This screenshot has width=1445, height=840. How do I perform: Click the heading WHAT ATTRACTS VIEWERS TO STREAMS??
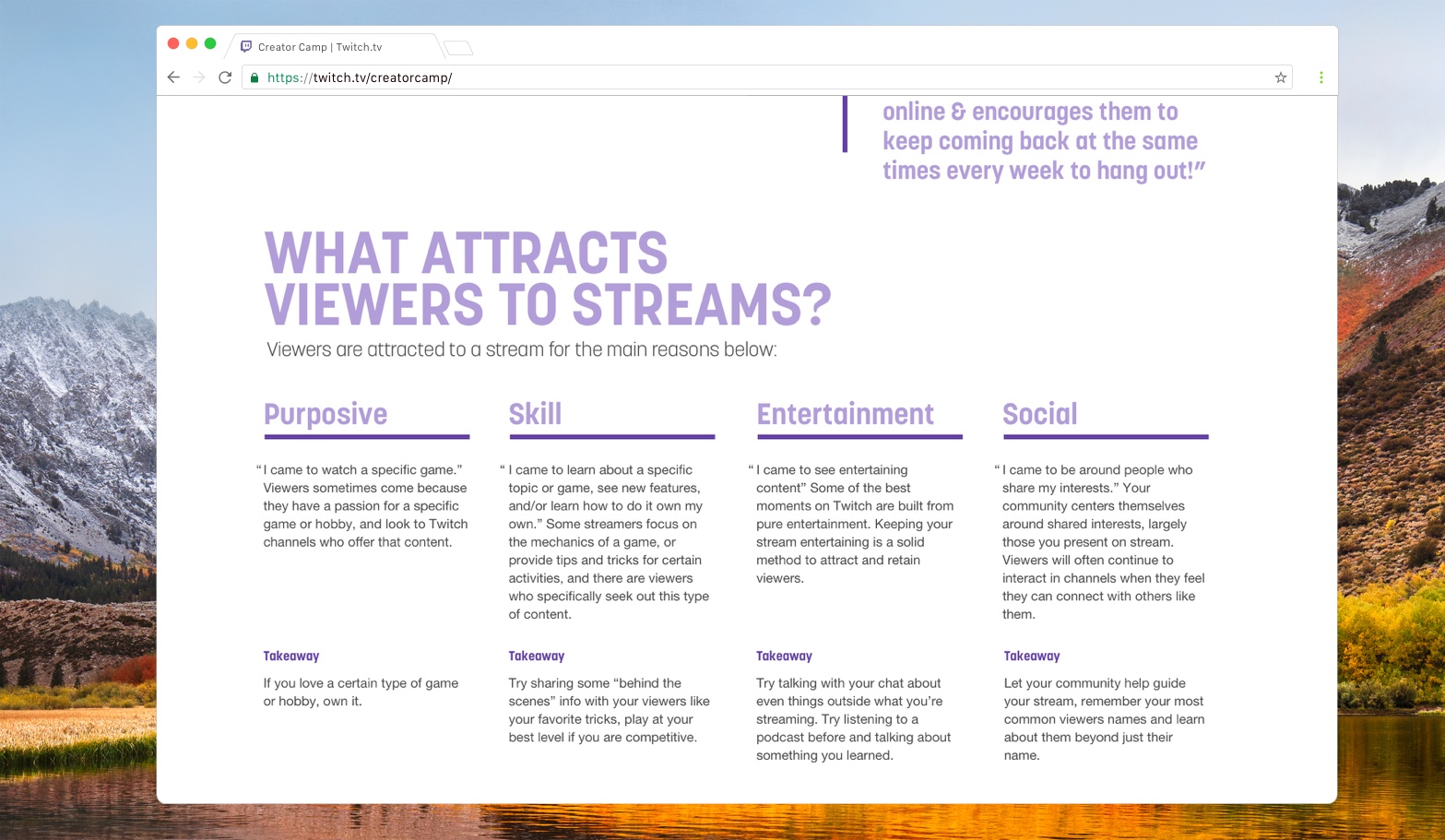tap(548, 278)
